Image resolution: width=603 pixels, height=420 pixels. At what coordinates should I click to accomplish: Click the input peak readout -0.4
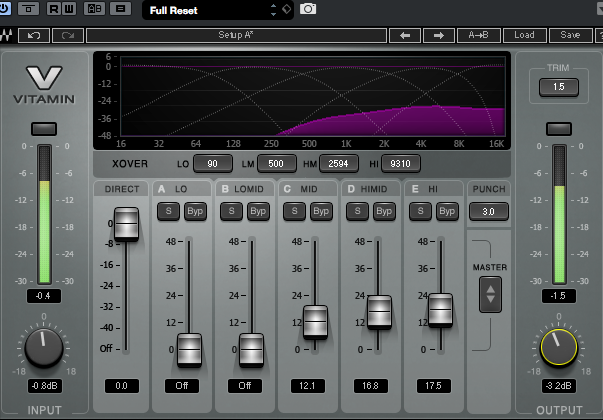[x=43, y=296]
